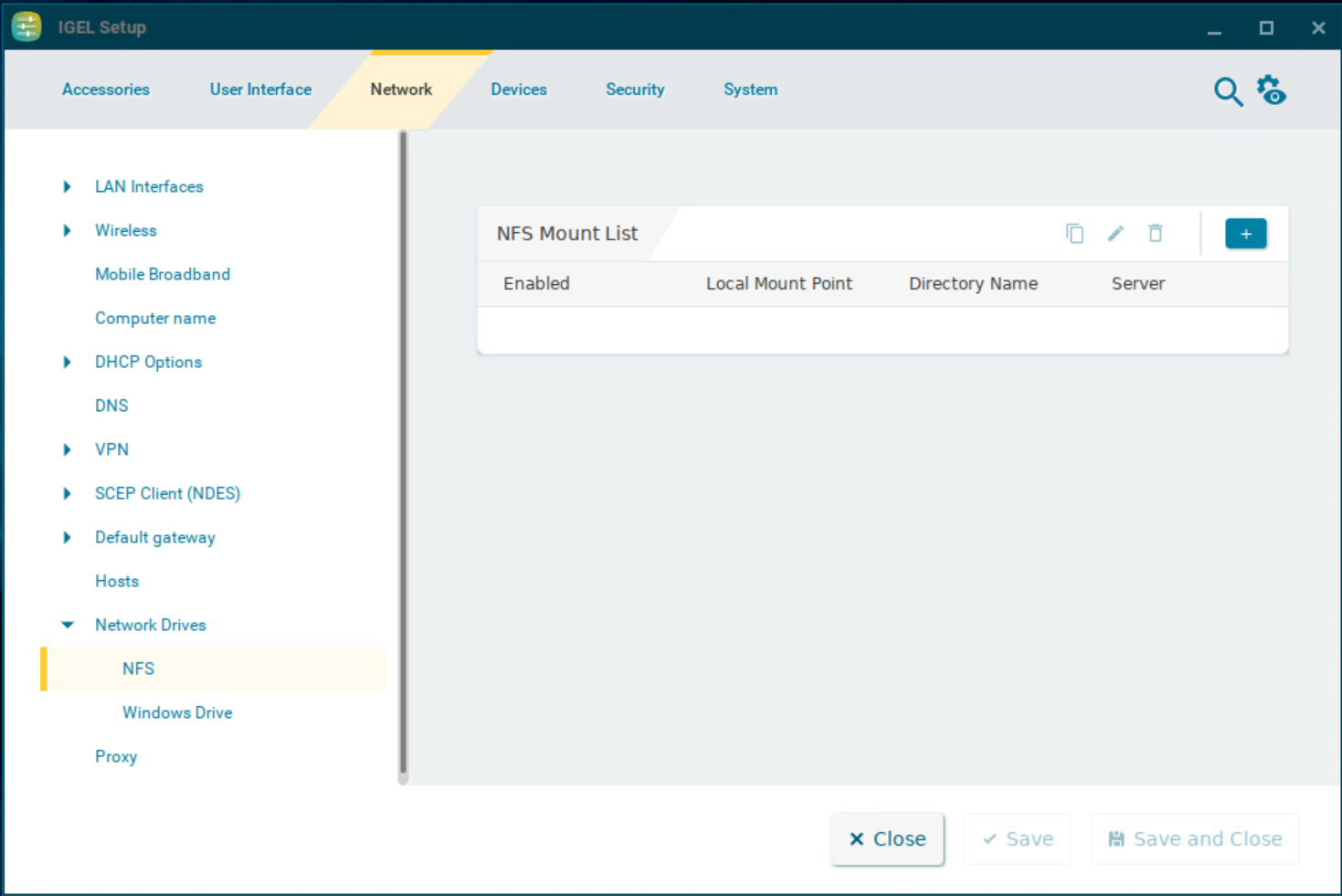Maximize the IGEL Setup window
The image size is (1342, 896).
pos(1266,28)
